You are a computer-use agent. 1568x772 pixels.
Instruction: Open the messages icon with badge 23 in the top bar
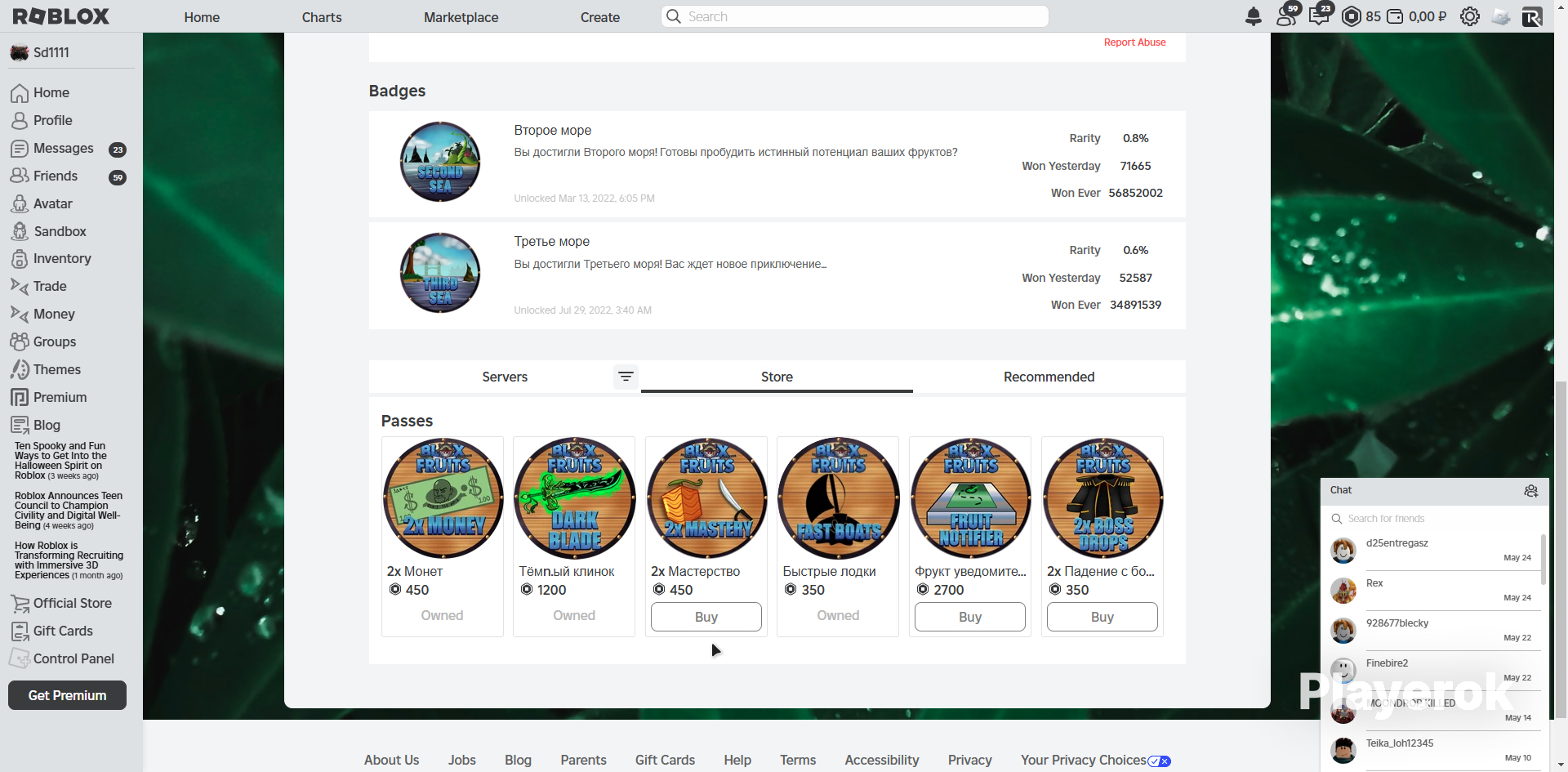click(x=1321, y=15)
